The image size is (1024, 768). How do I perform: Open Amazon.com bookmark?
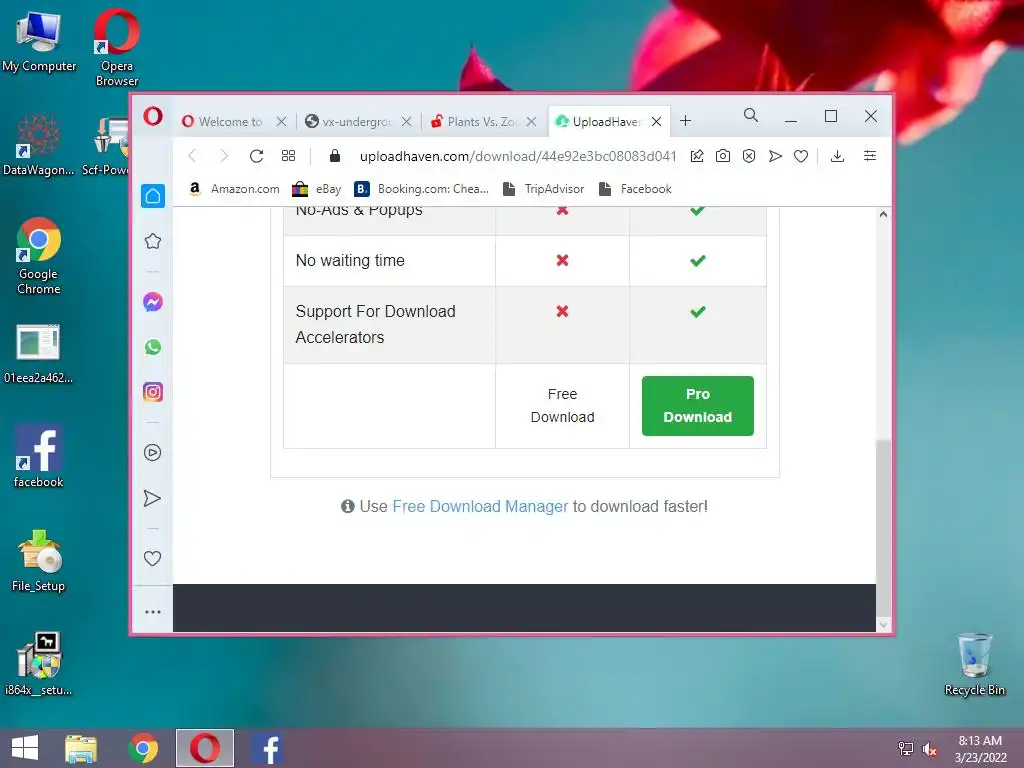(234, 189)
